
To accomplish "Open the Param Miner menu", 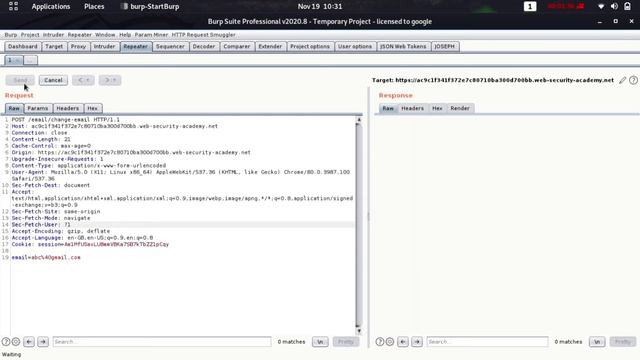I will 151,35.
